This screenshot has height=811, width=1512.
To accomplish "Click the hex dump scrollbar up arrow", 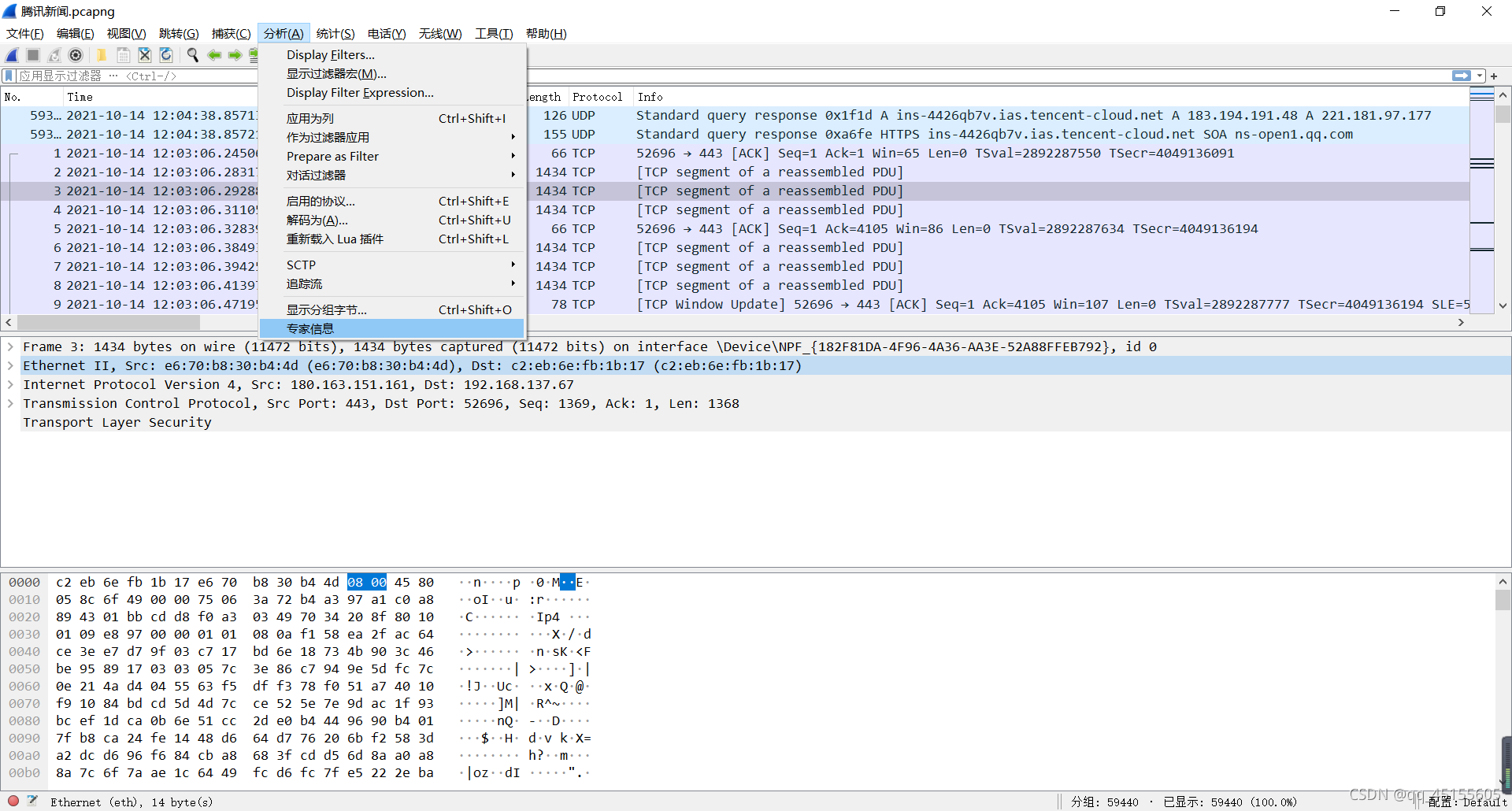I will [1503, 582].
